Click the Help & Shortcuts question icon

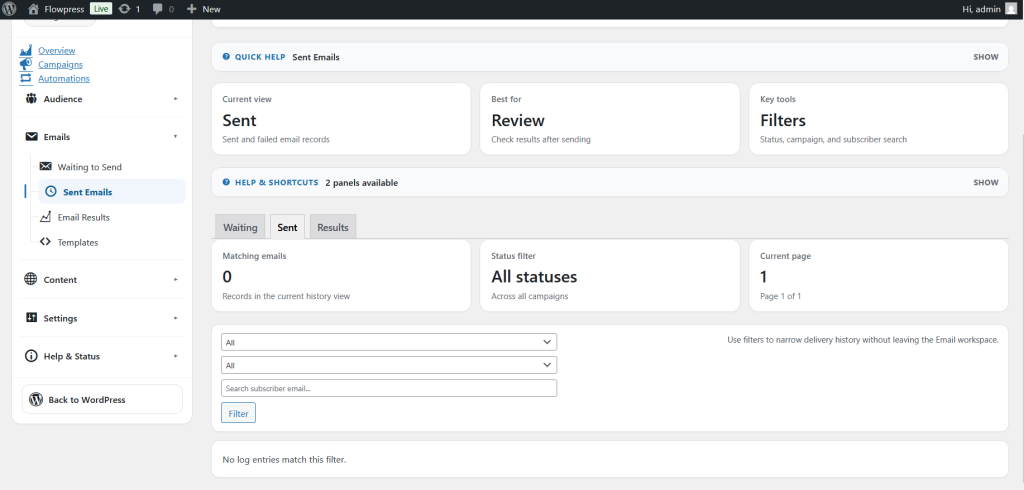click(226, 182)
